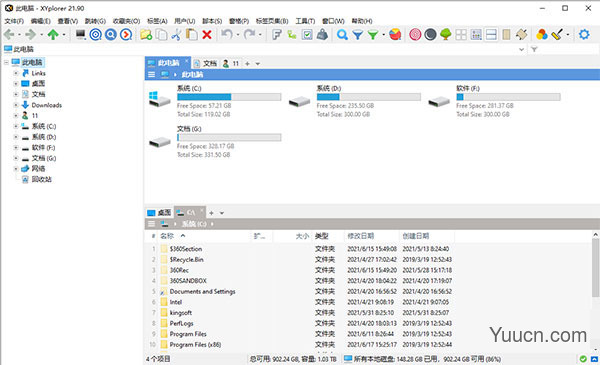Select the 回收站 tree item
The width and height of the screenshot is (600, 365).
(x=41, y=179)
